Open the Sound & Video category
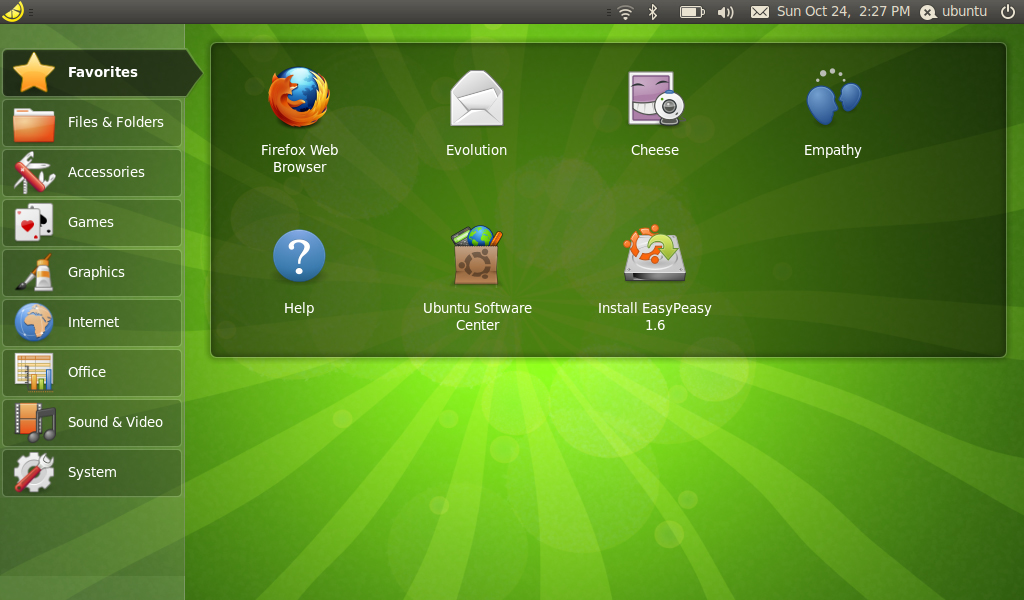1024x600 pixels. click(x=92, y=422)
